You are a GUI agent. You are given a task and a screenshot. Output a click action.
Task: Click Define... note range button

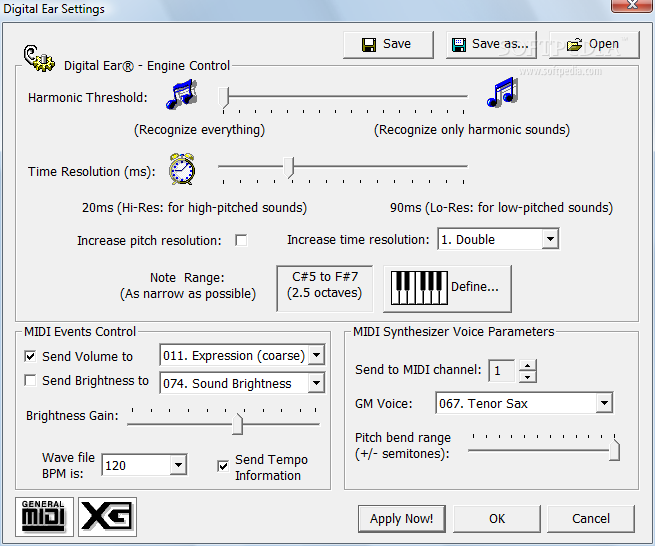pos(447,289)
